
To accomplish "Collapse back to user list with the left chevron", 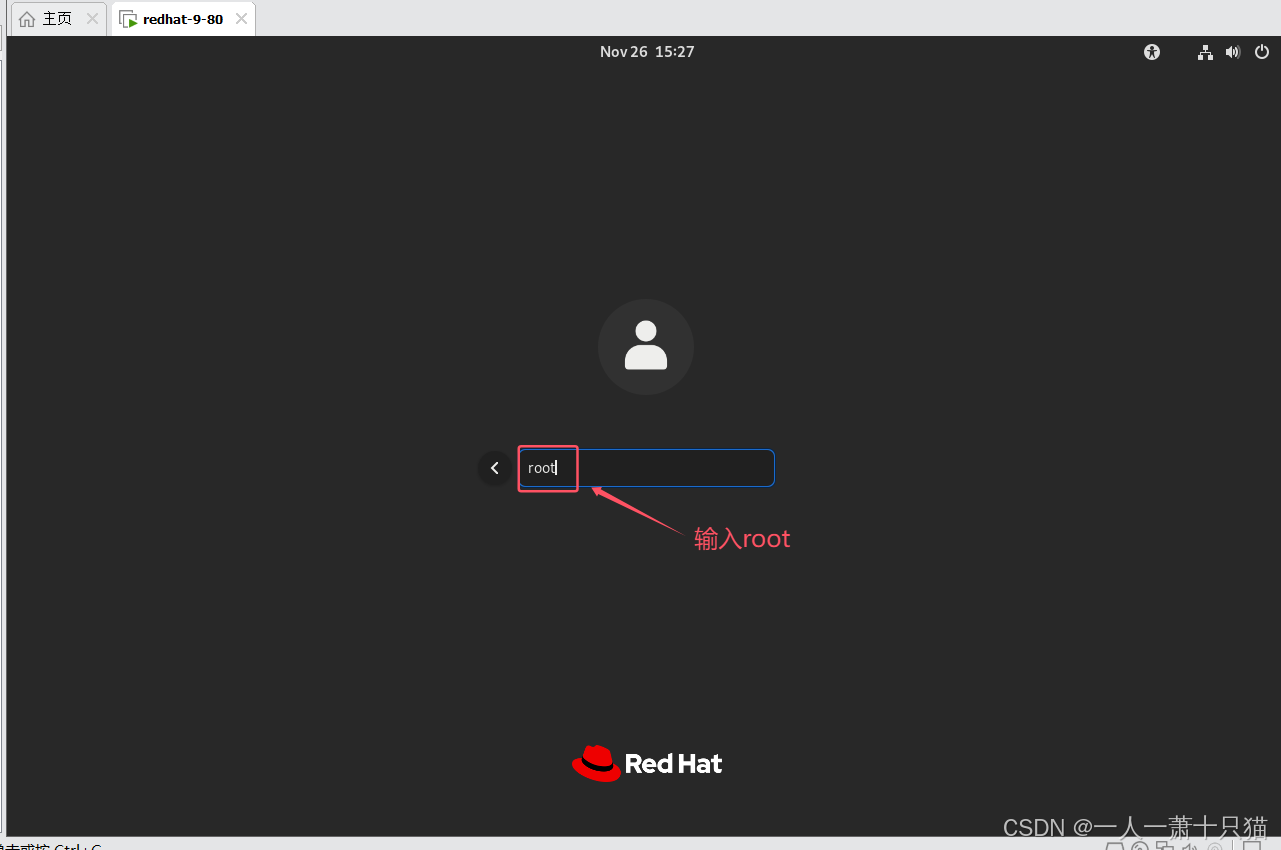I will (494, 467).
